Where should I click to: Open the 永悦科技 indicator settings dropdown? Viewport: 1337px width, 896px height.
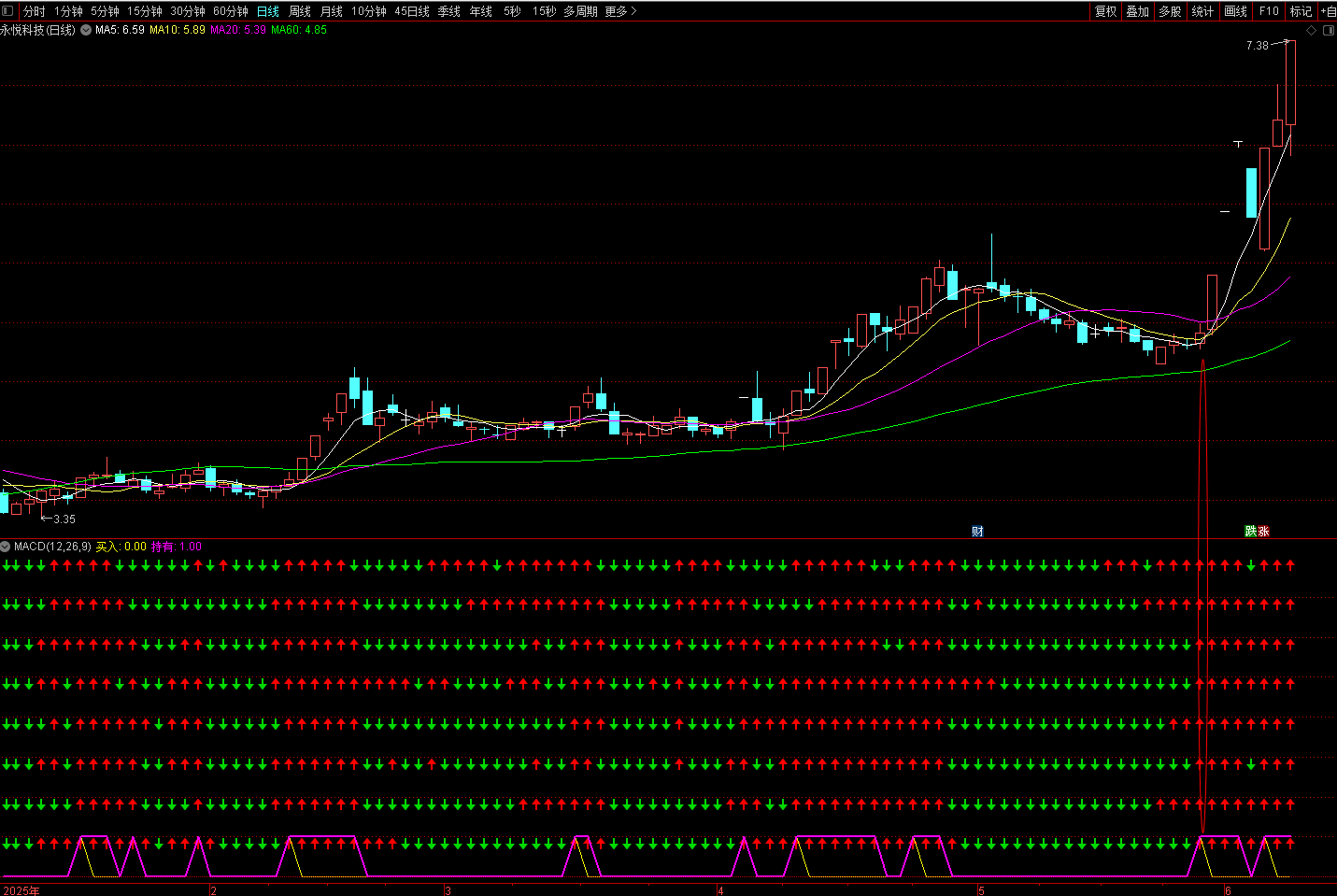tap(86, 30)
